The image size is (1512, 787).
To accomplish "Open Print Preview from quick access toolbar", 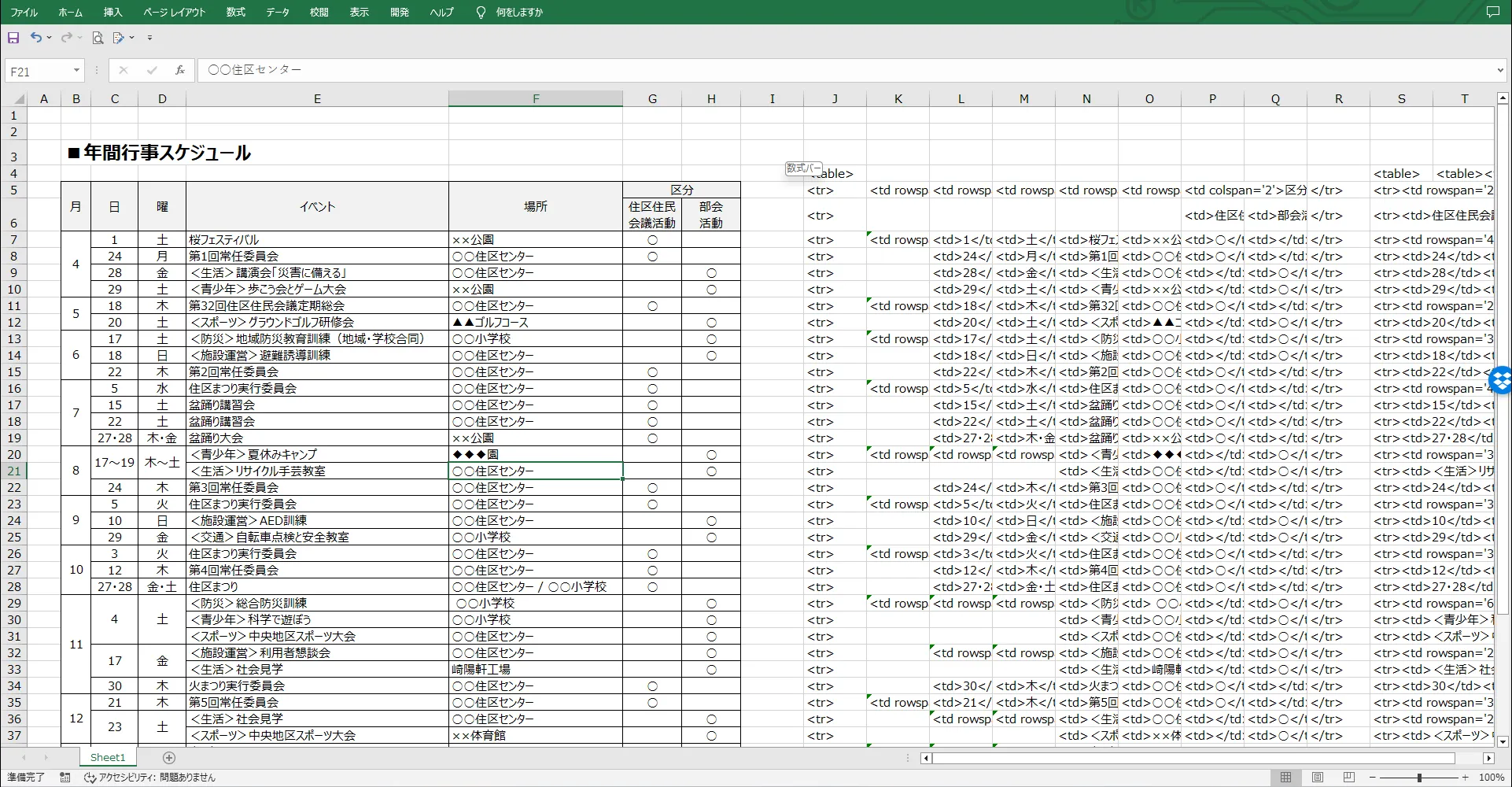I will (x=98, y=38).
